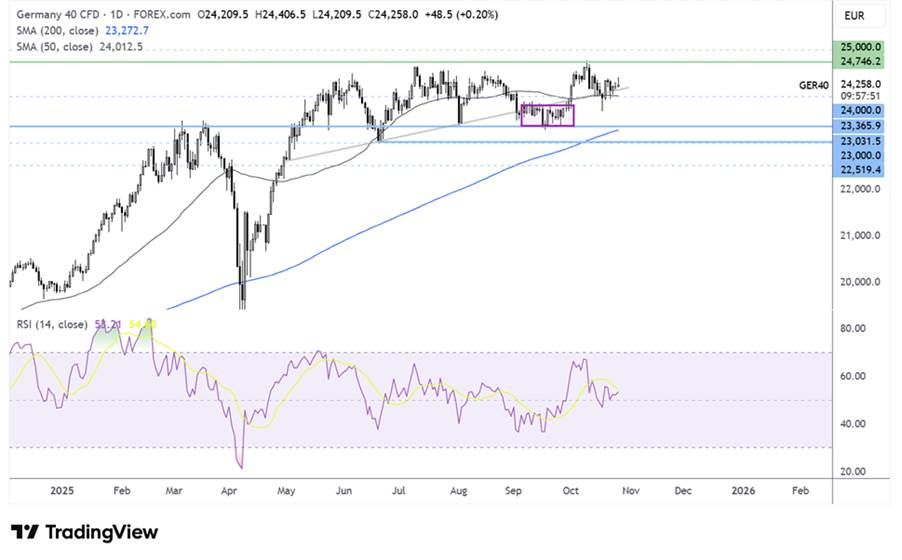Click the high price H24,406.5 value

pyautogui.click(x=280, y=14)
